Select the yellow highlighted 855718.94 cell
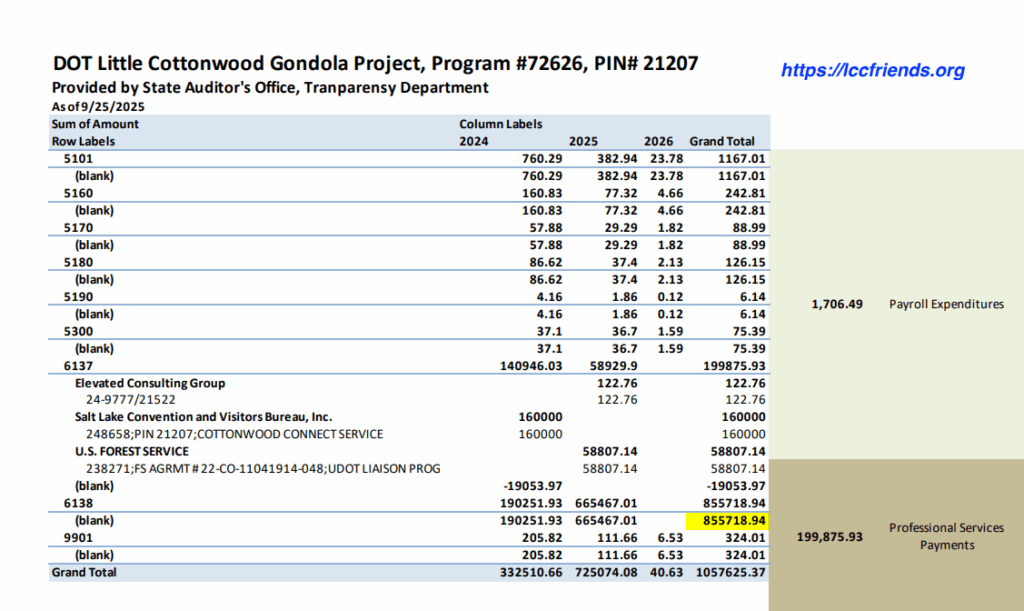The width and height of the screenshot is (1024, 611). pos(726,522)
